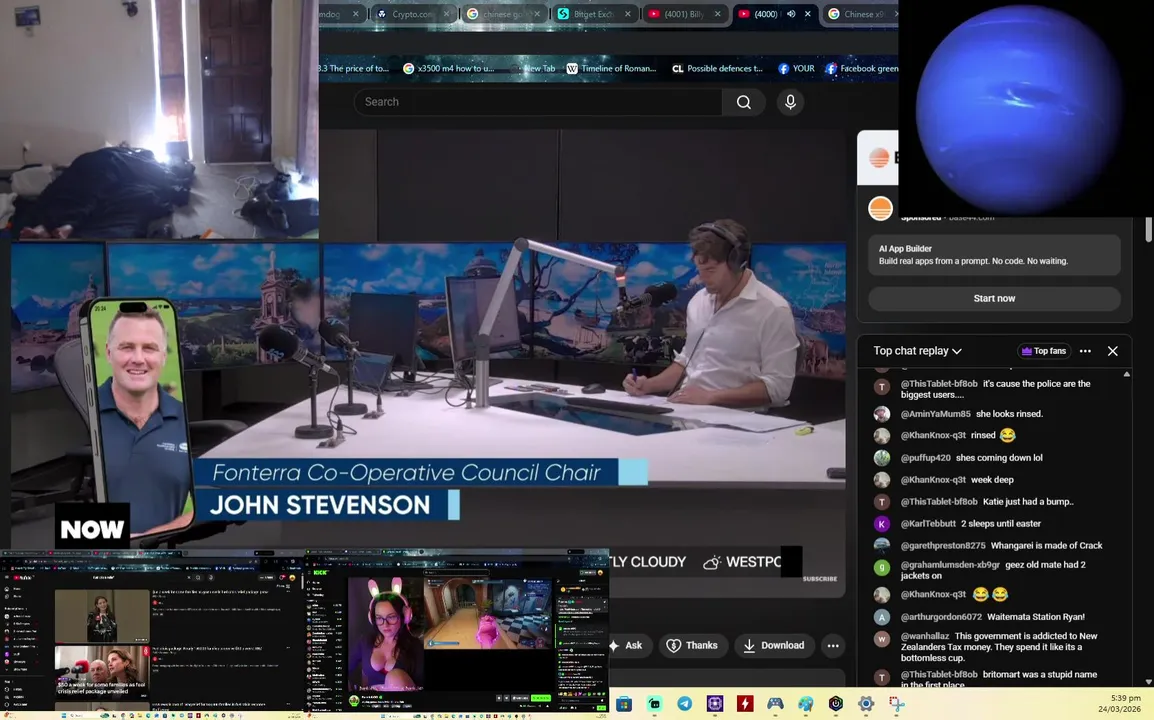Open the dark hexagon icon app in the taskbar
1154x720 pixels.
(x=835, y=704)
